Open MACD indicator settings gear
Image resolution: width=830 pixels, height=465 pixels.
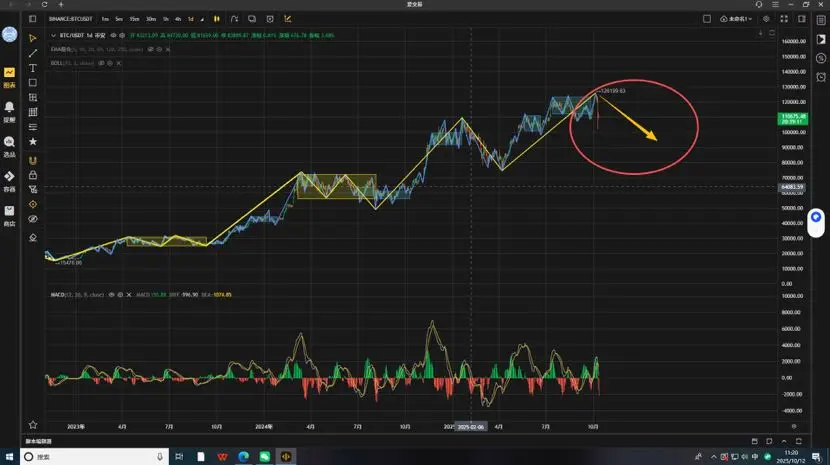[x=120, y=294]
